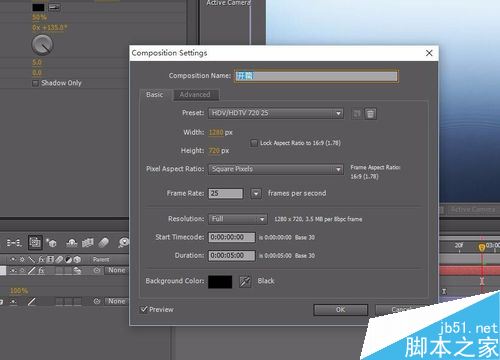Open the dimmed Active Camera view dropdown
This screenshot has width=500, height=360.
(473, 210)
